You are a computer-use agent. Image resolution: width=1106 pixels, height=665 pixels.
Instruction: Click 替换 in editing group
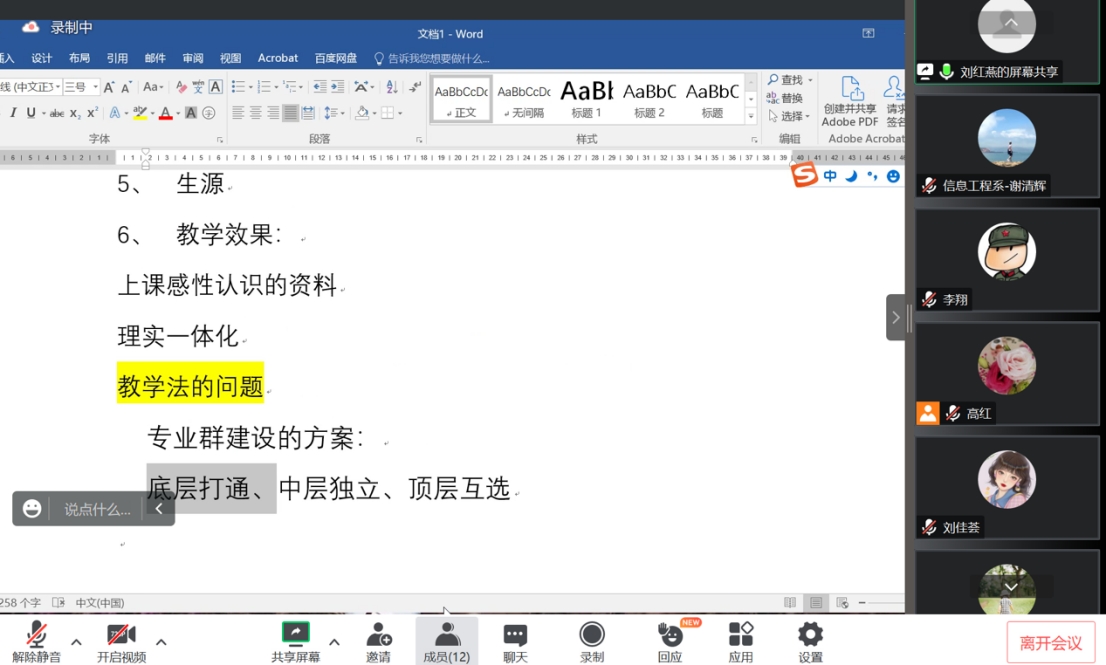[x=784, y=98]
